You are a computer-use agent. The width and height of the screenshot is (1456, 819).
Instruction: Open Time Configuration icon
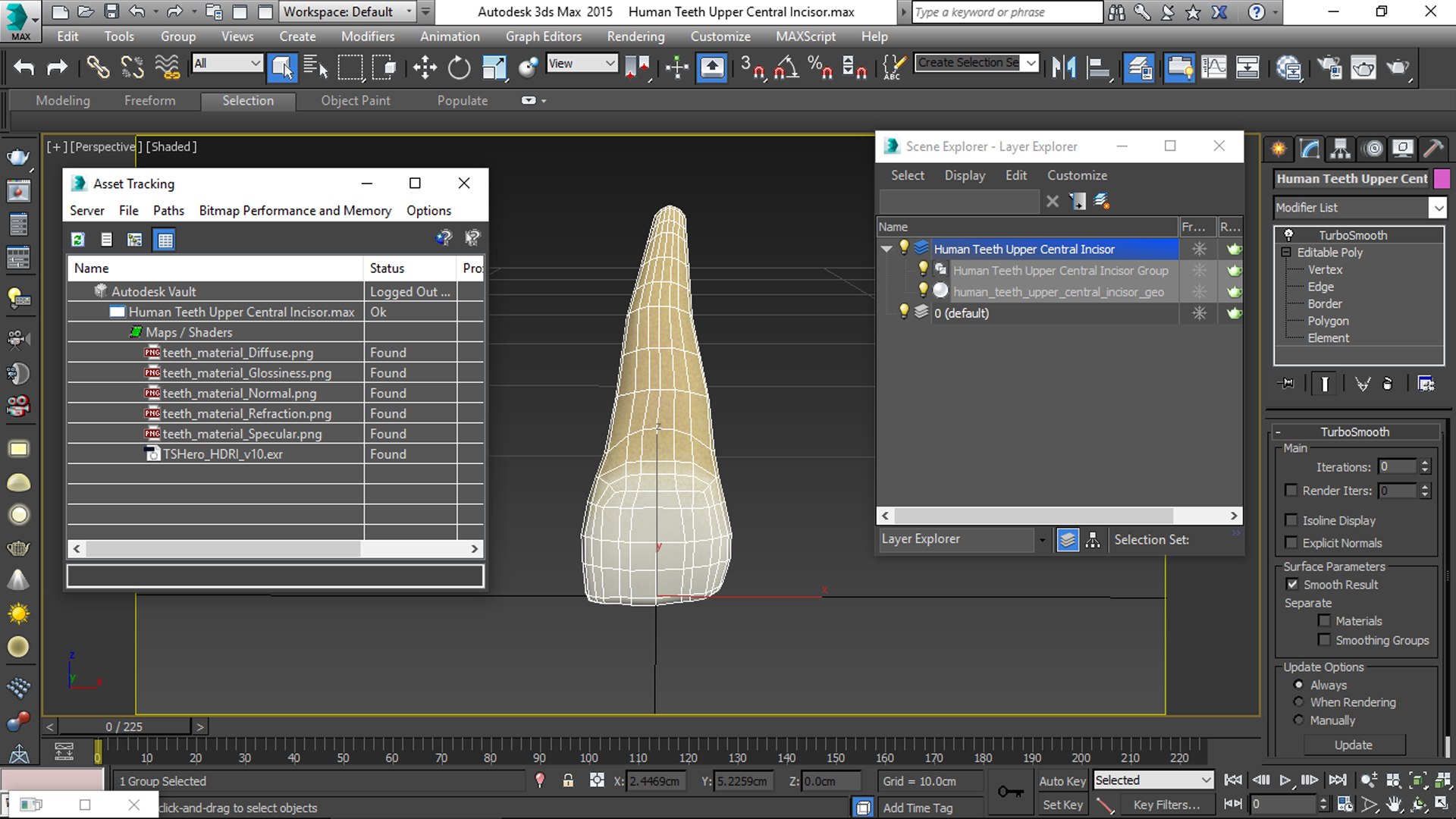pyautogui.click(x=1345, y=804)
